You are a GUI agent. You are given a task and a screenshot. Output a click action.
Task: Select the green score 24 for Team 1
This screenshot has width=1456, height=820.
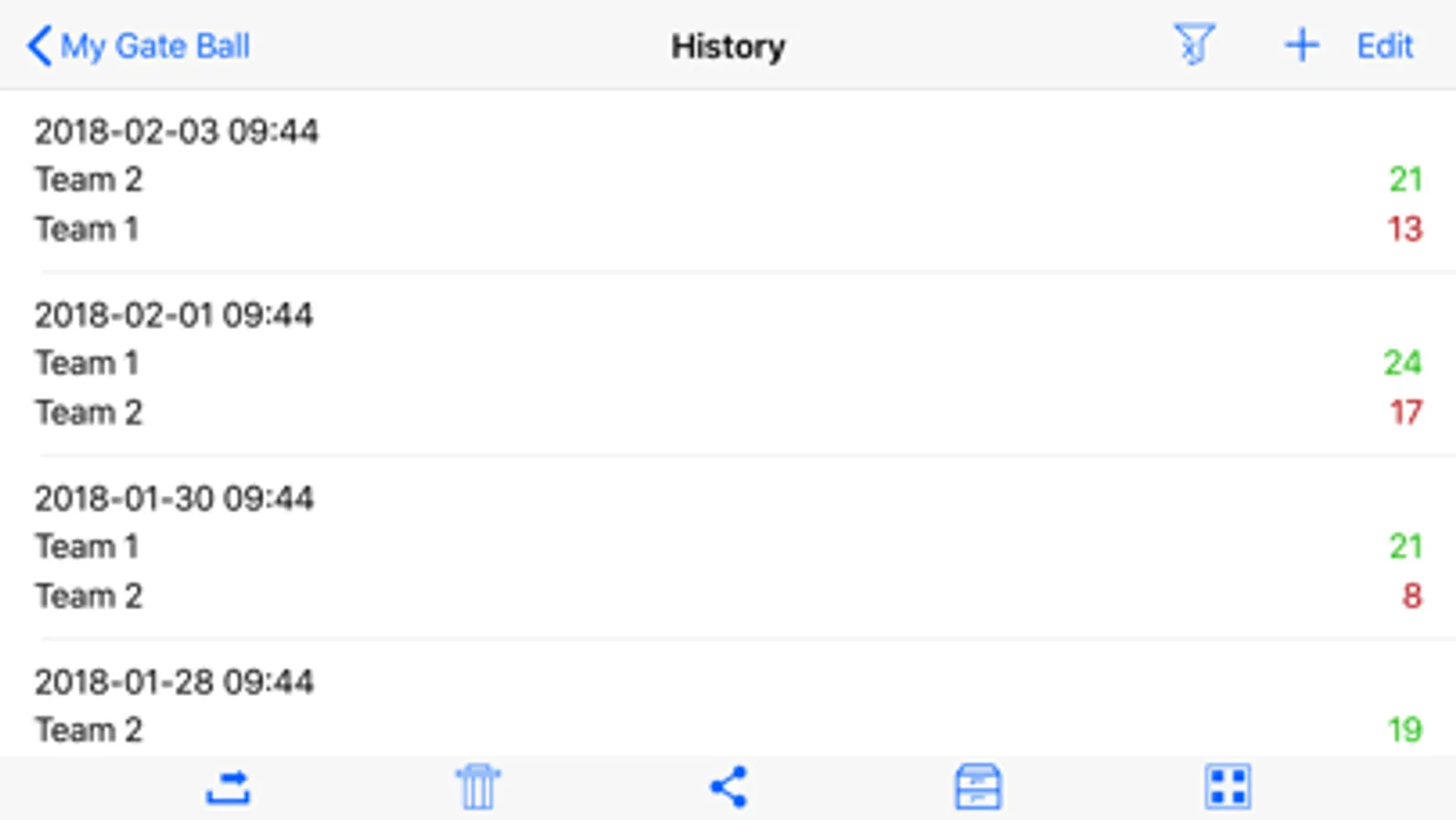(x=1402, y=363)
